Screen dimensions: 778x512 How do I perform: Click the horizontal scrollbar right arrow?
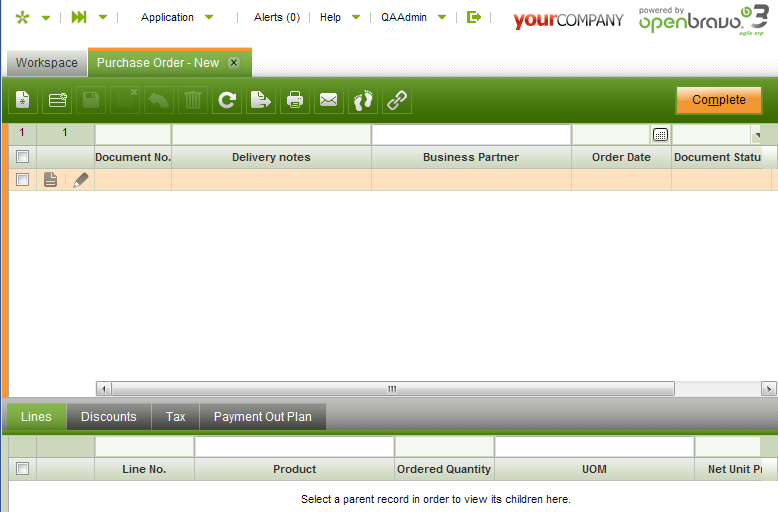(769, 389)
